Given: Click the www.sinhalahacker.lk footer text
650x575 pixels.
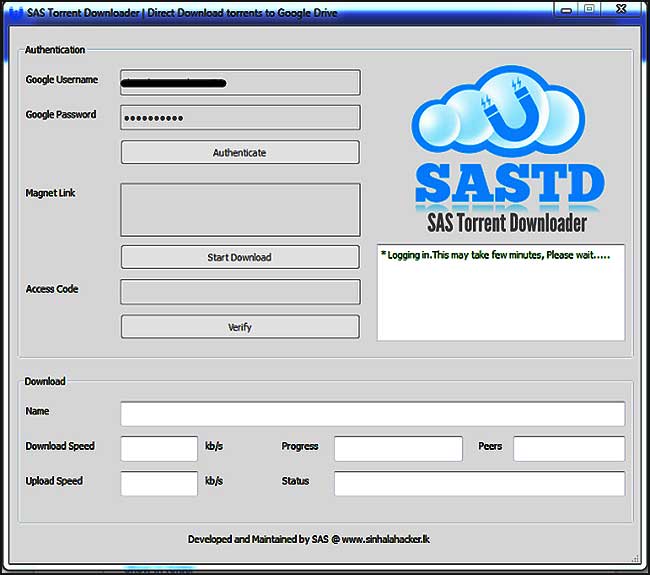Looking at the screenshot, I should 386,539.
